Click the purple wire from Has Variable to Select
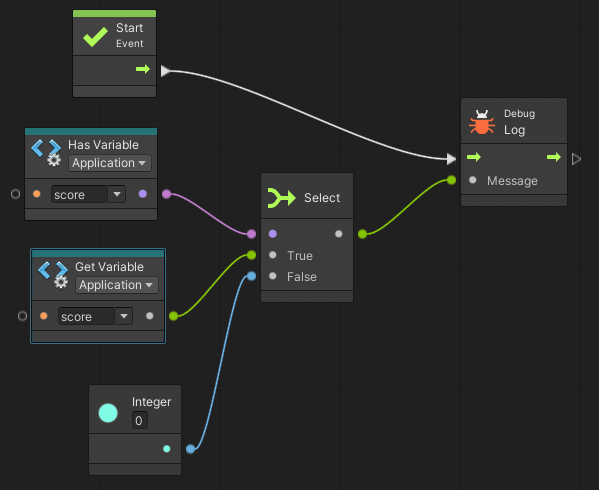Viewport: 599px width, 490px height. pos(209,215)
